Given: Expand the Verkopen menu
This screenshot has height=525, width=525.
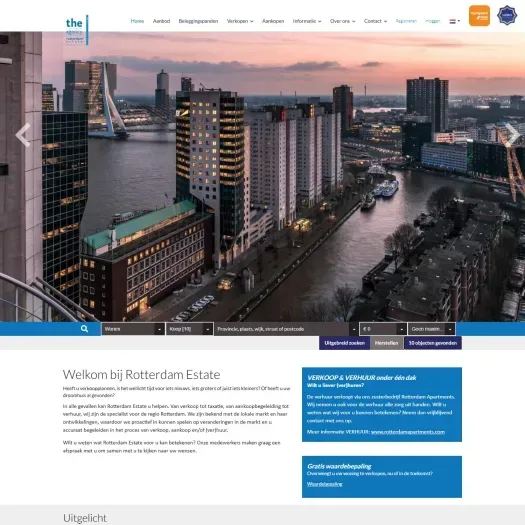Looking at the screenshot, I should pos(240,21).
